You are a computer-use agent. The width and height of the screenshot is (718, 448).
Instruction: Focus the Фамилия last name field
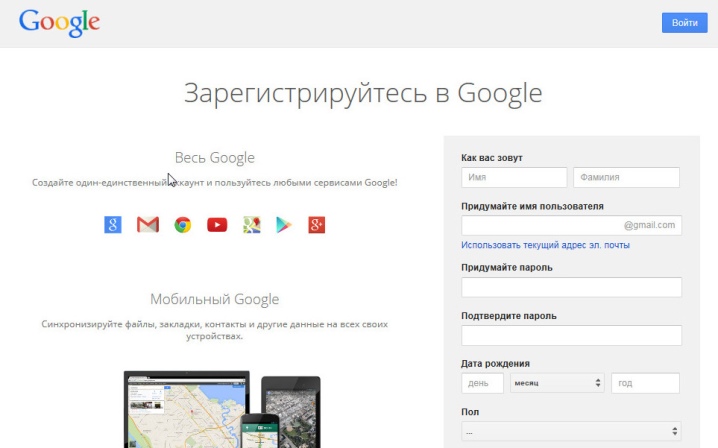[626, 177]
